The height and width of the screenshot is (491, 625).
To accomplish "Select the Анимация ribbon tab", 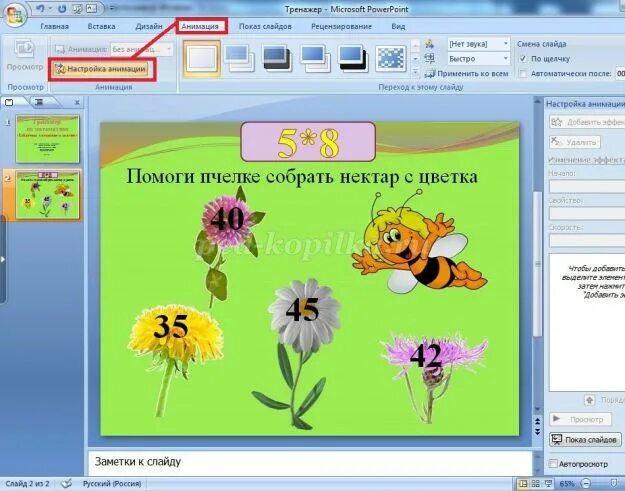I will point(200,26).
